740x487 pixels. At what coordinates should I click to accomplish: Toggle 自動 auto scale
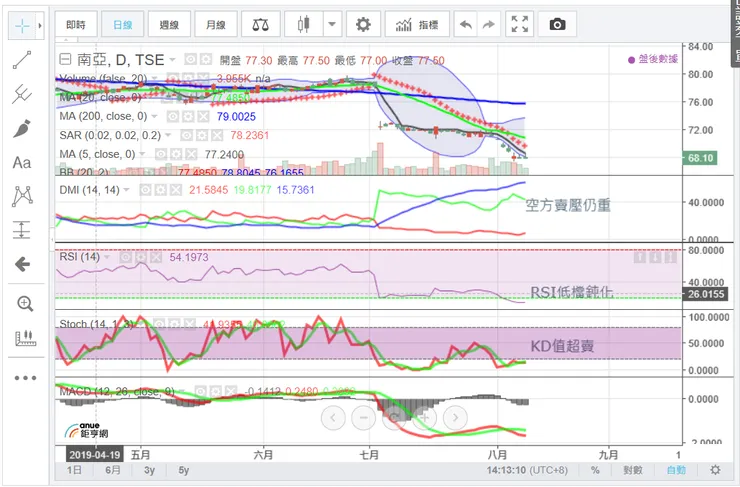pyautogui.click(x=676, y=470)
